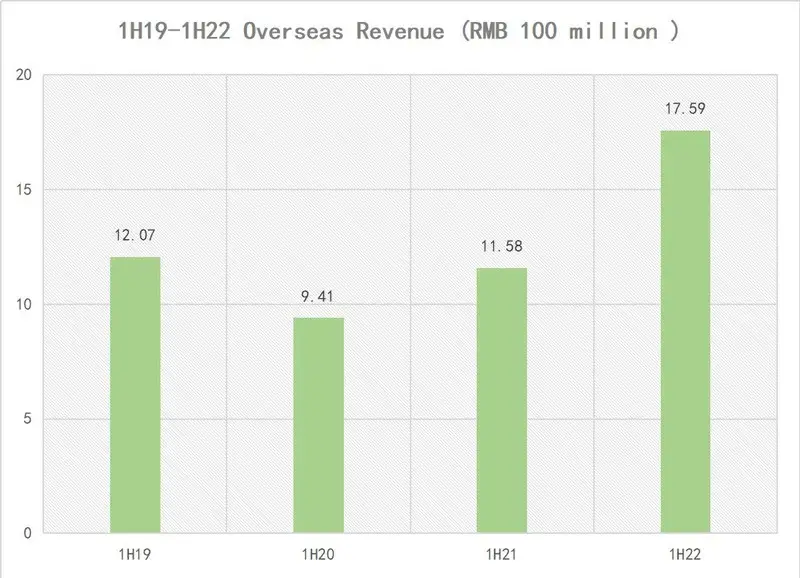This screenshot has height=578, width=800.
Task: Click the 1H19 green bar
Action: pyautogui.click(x=135, y=395)
